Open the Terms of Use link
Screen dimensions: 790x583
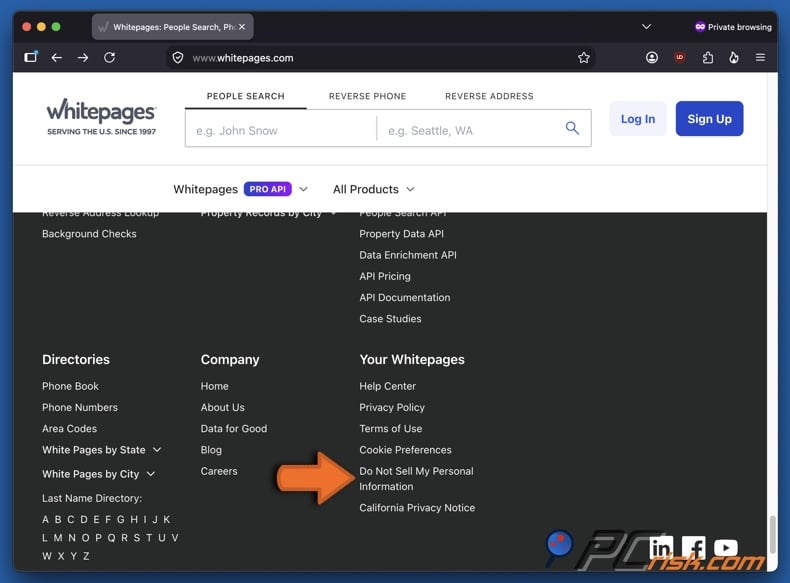click(390, 428)
